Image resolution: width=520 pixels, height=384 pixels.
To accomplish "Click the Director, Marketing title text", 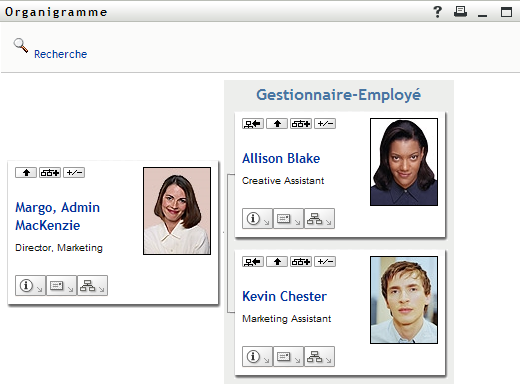I will coord(59,248).
